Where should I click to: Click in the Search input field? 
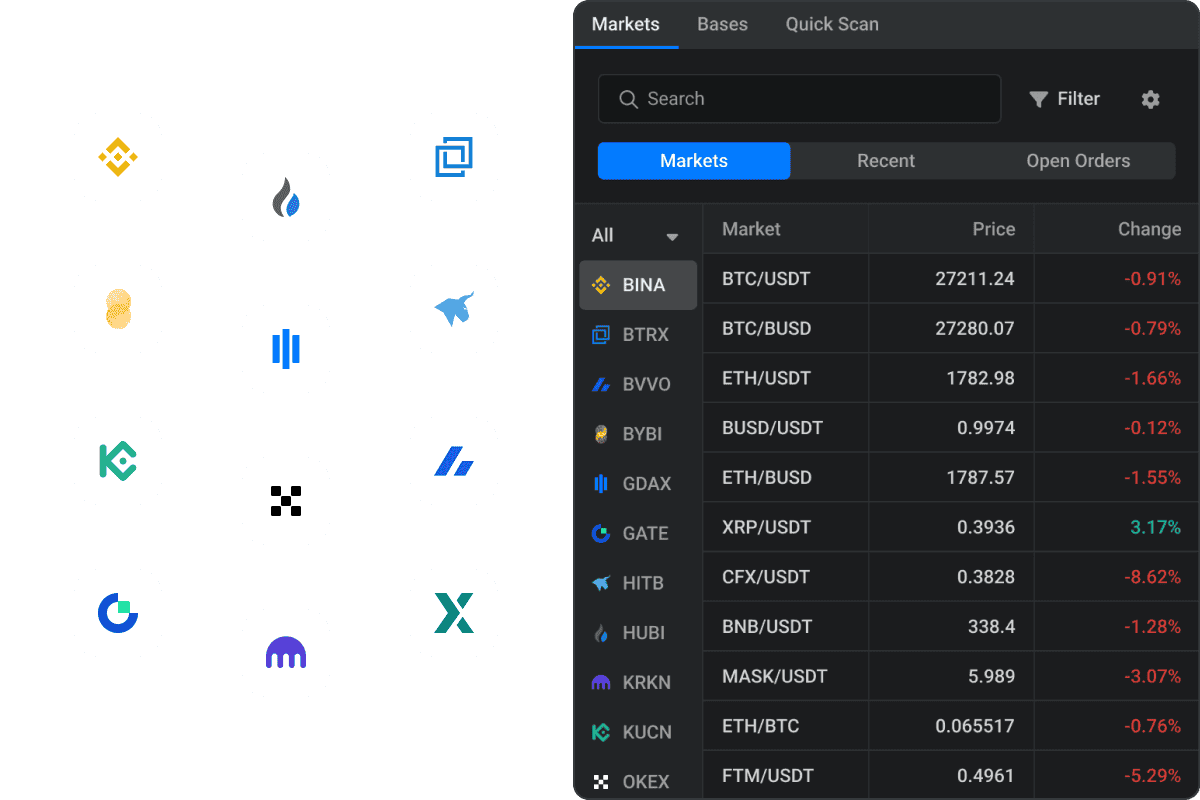(800, 99)
